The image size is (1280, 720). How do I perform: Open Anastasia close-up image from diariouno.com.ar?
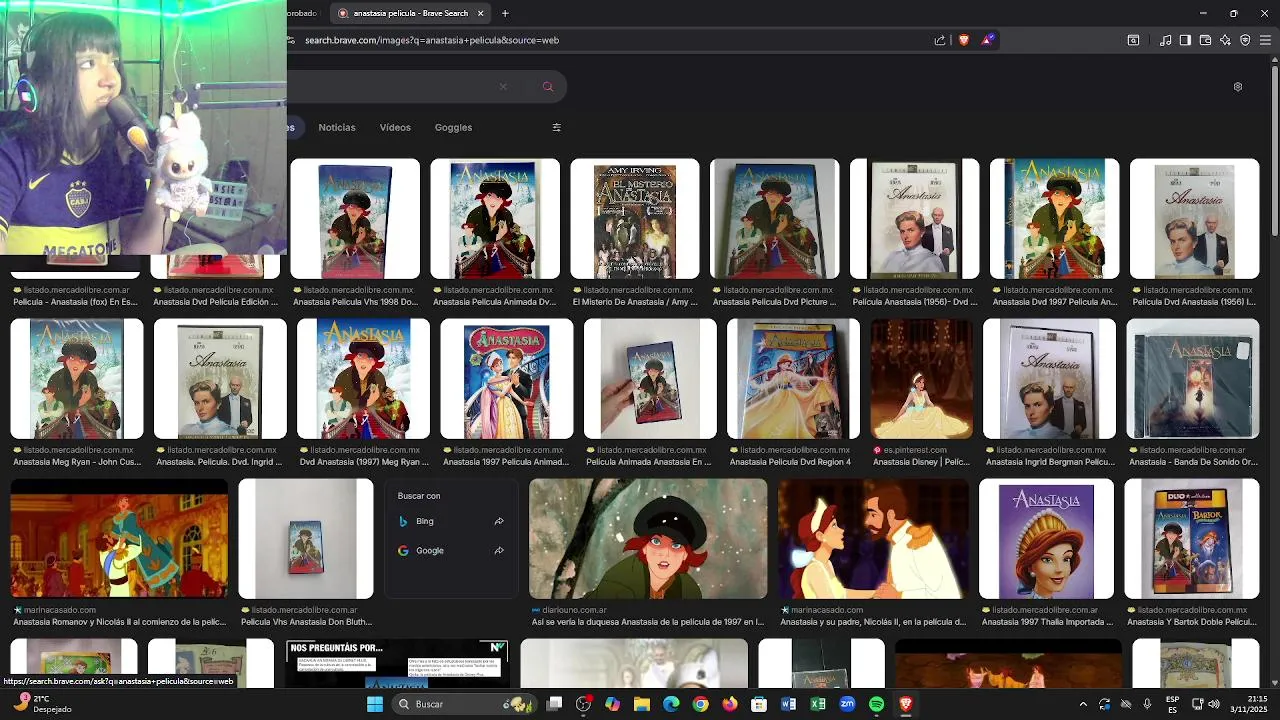(x=648, y=539)
